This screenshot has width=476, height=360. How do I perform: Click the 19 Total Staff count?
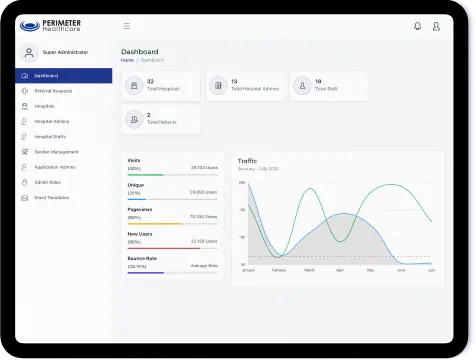point(318,81)
